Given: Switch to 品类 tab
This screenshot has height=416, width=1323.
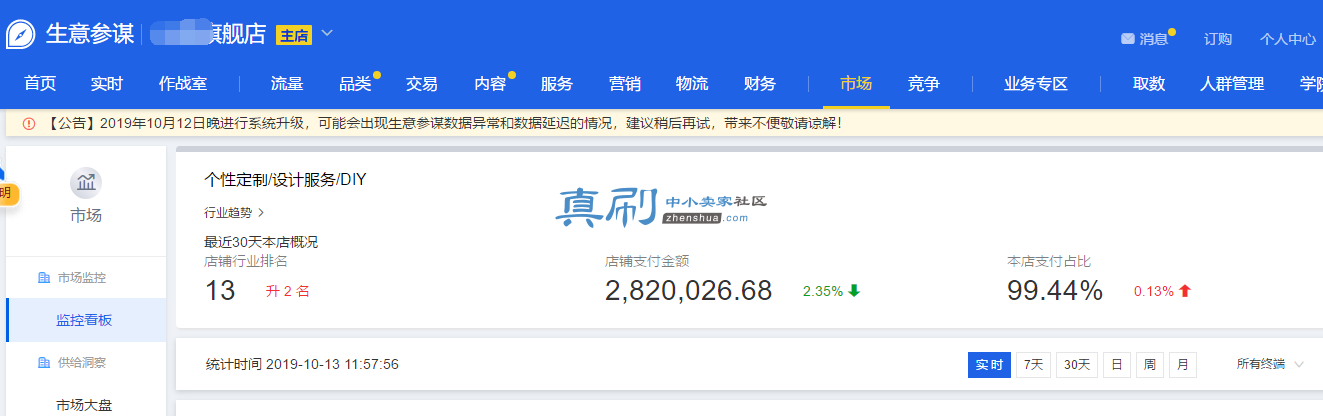Looking at the screenshot, I should [x=355, y=84].
